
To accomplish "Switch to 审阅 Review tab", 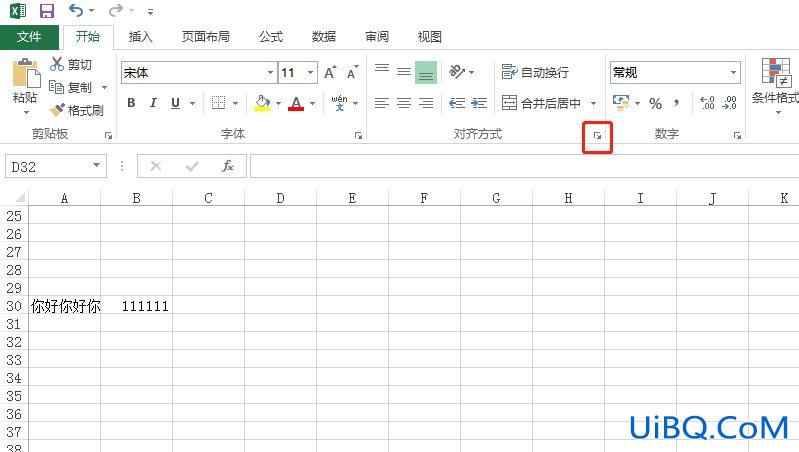I will tap(377, 37).
